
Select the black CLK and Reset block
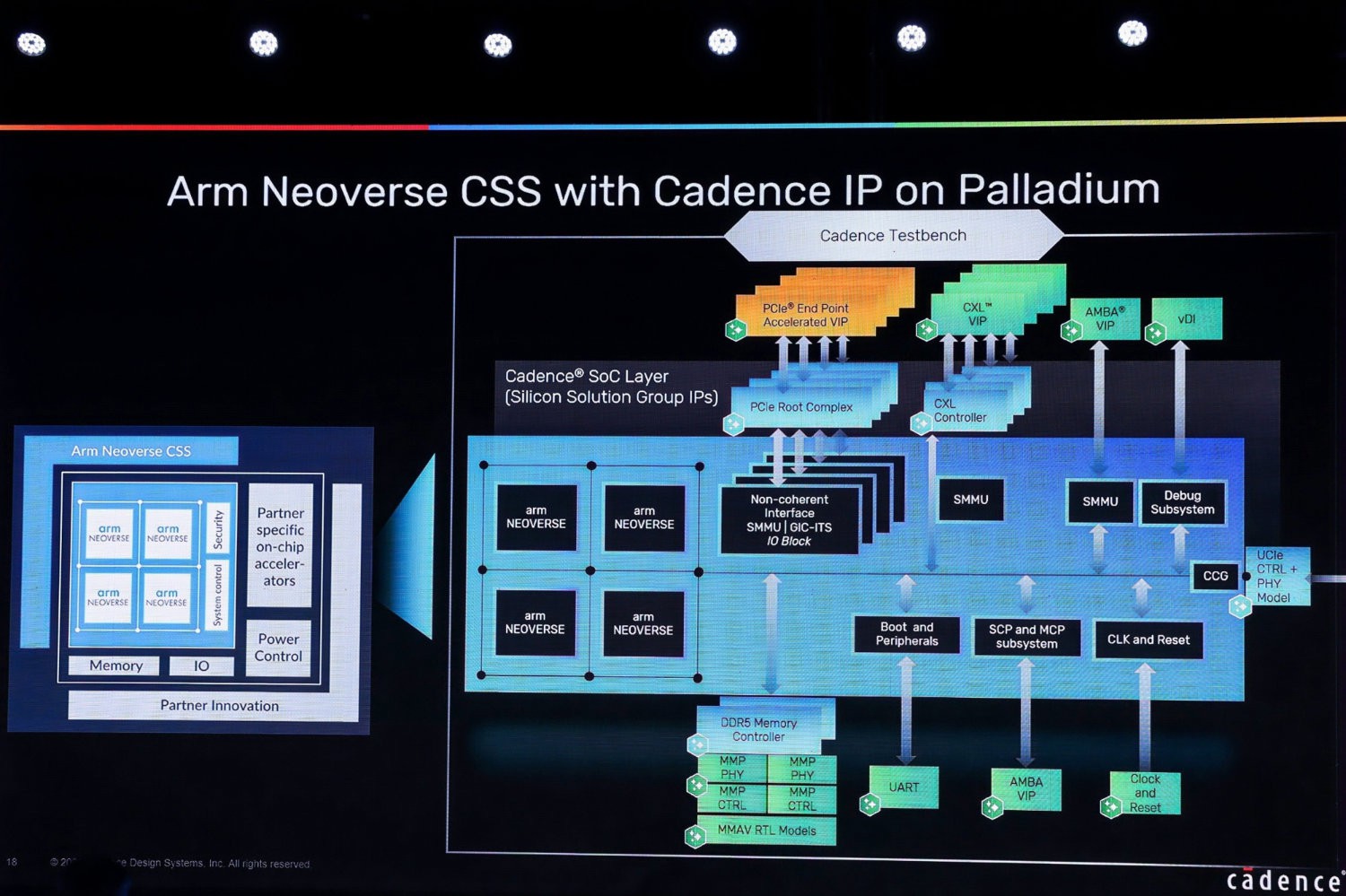1148,639
